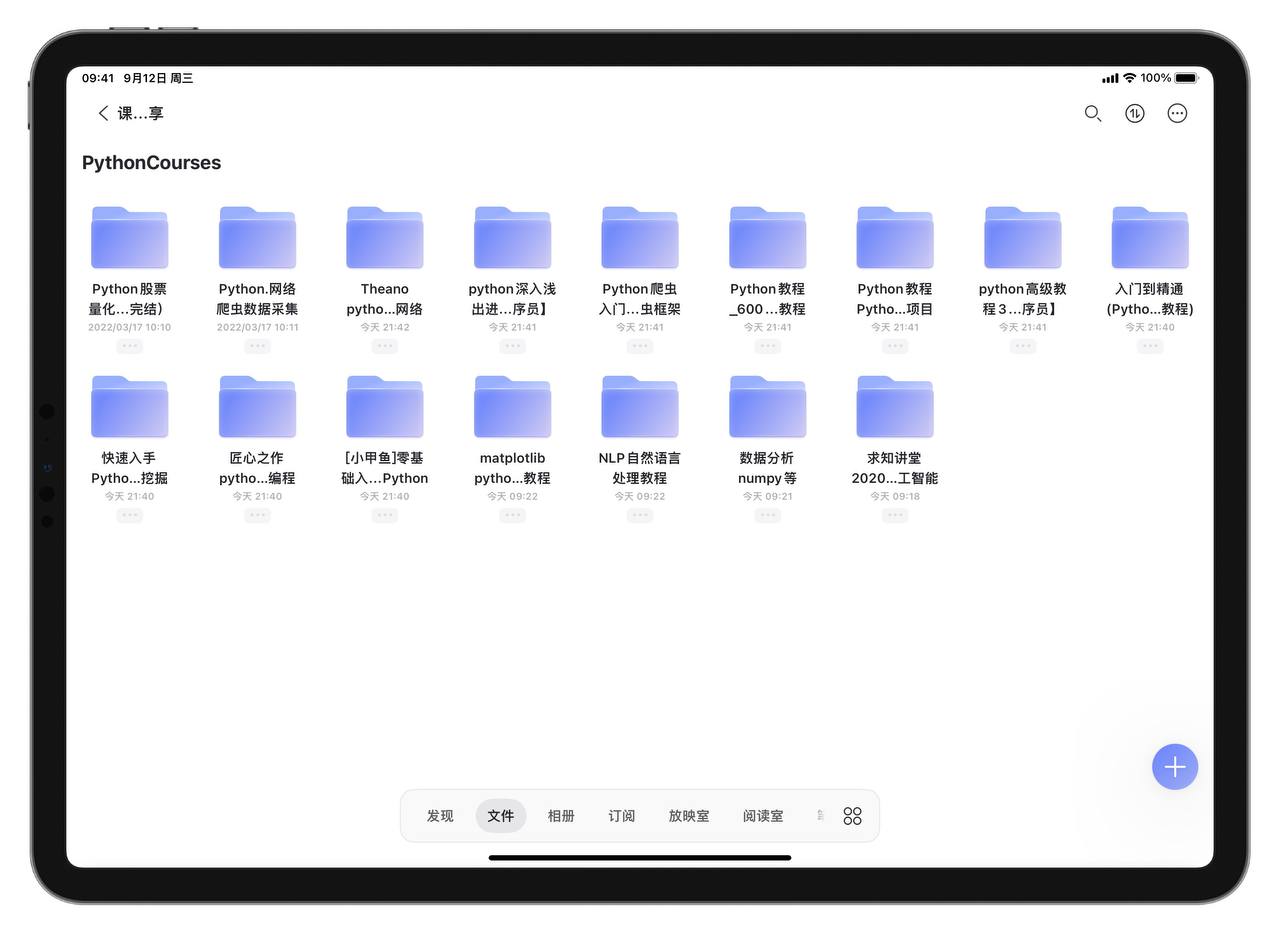Open ellipsis menu under Python教程 Pytho...项目 folder
This screenshot has width=1280, height=934.
tap(895, 346)
